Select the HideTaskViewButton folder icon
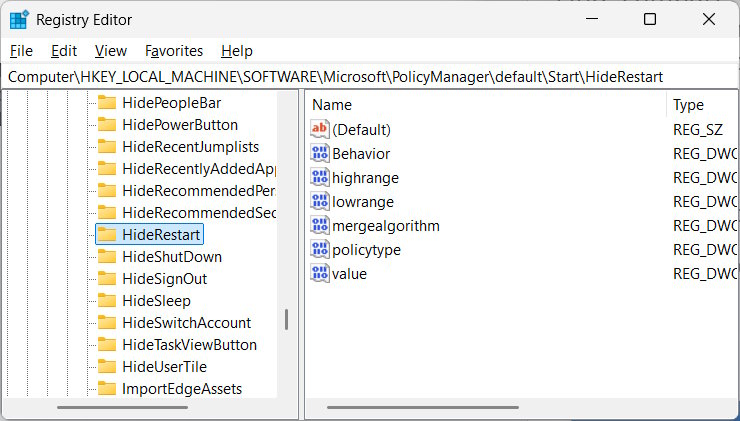The image size is (740, 421). [x=107, y=345]
